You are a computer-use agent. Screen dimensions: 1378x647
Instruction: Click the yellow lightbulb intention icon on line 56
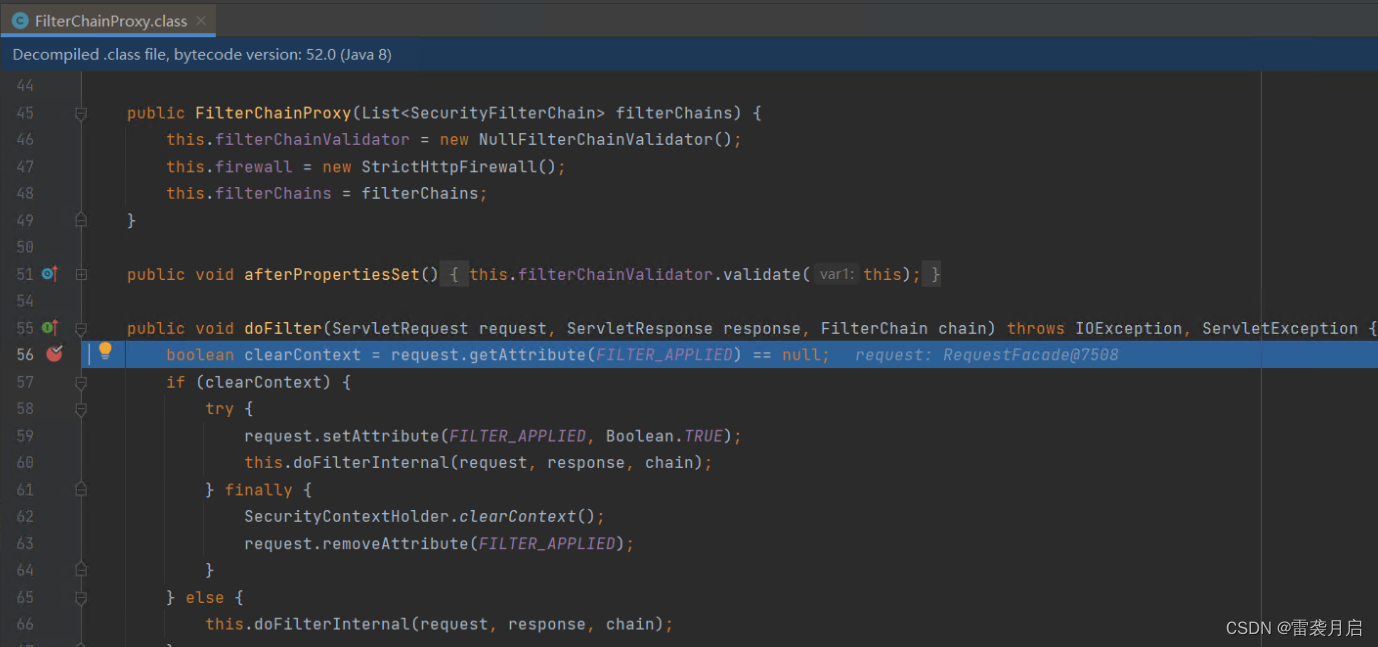105,350
